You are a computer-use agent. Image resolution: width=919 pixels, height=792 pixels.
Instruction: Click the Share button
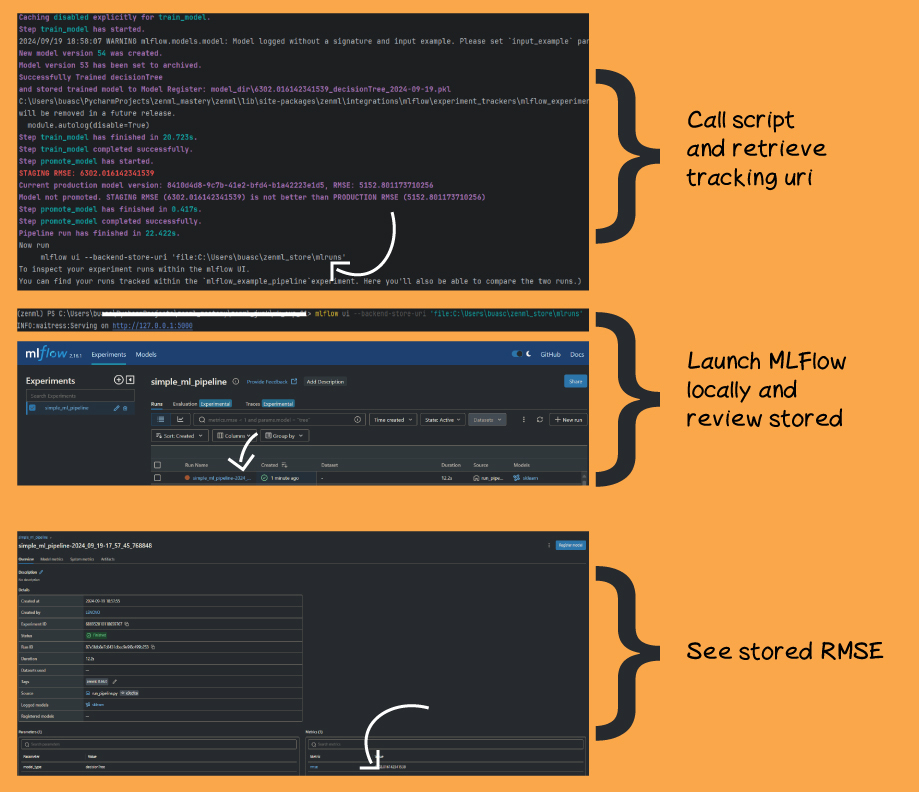coord(576,382)
